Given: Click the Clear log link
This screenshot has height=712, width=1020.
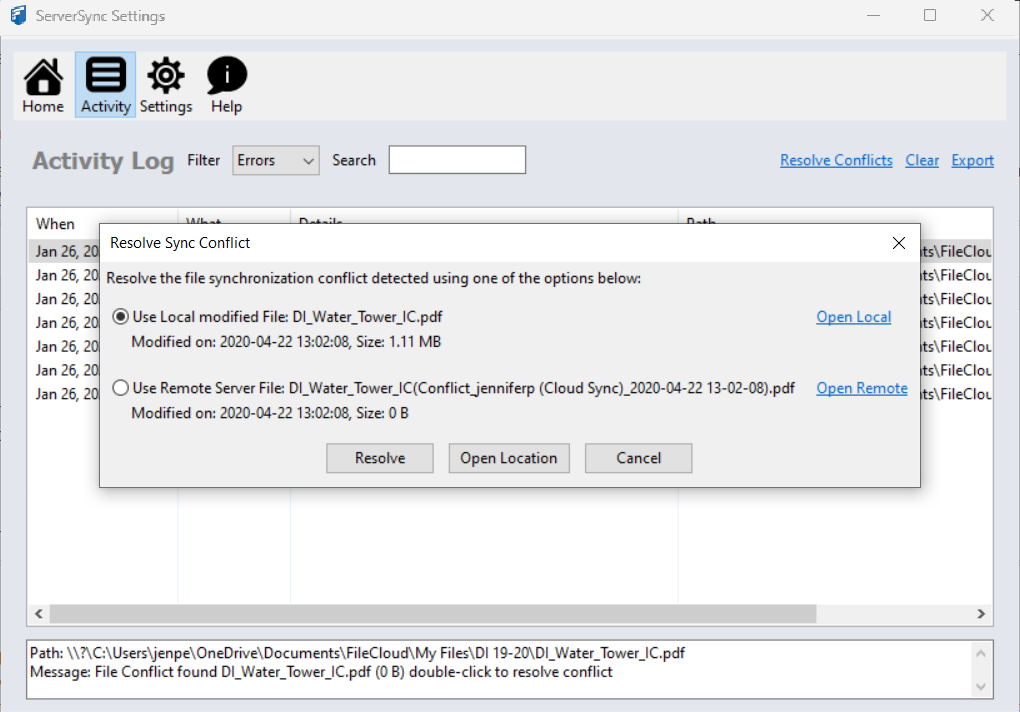Looking at the screenshot, I should coord(922,160).
